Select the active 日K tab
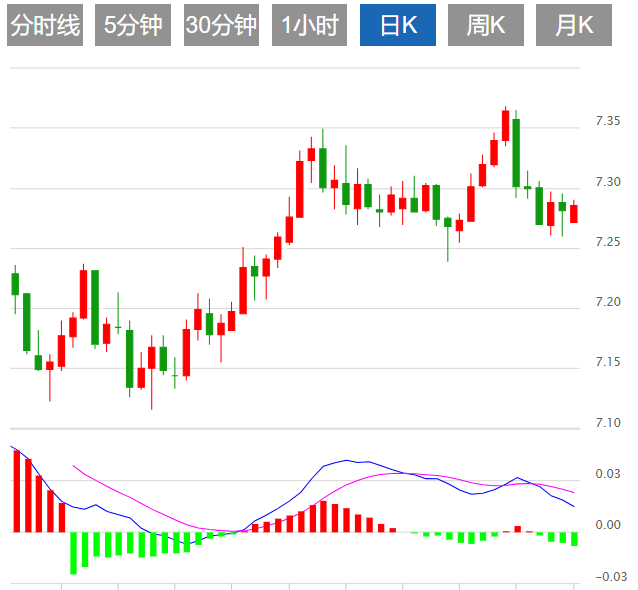The height and width of the screenshot is (590, 638). point(398,25)
